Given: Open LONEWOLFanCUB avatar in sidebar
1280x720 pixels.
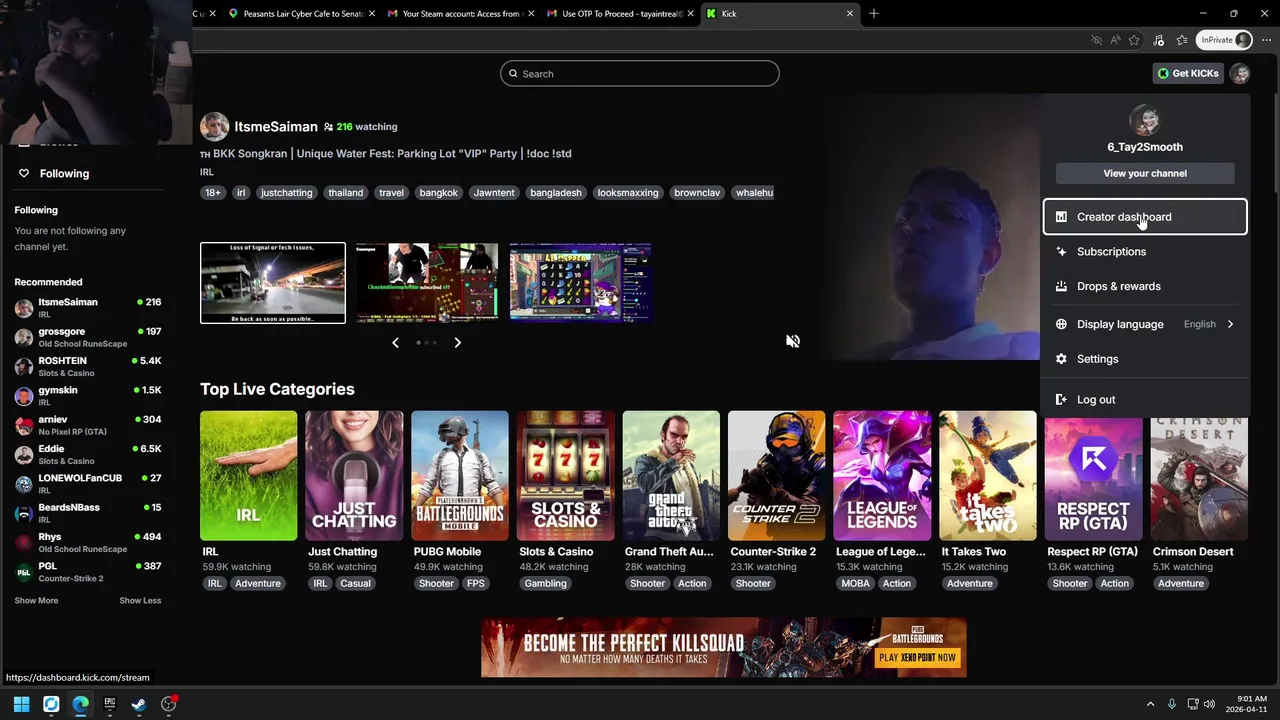Looking at the screenshot, I should point(24,484).
